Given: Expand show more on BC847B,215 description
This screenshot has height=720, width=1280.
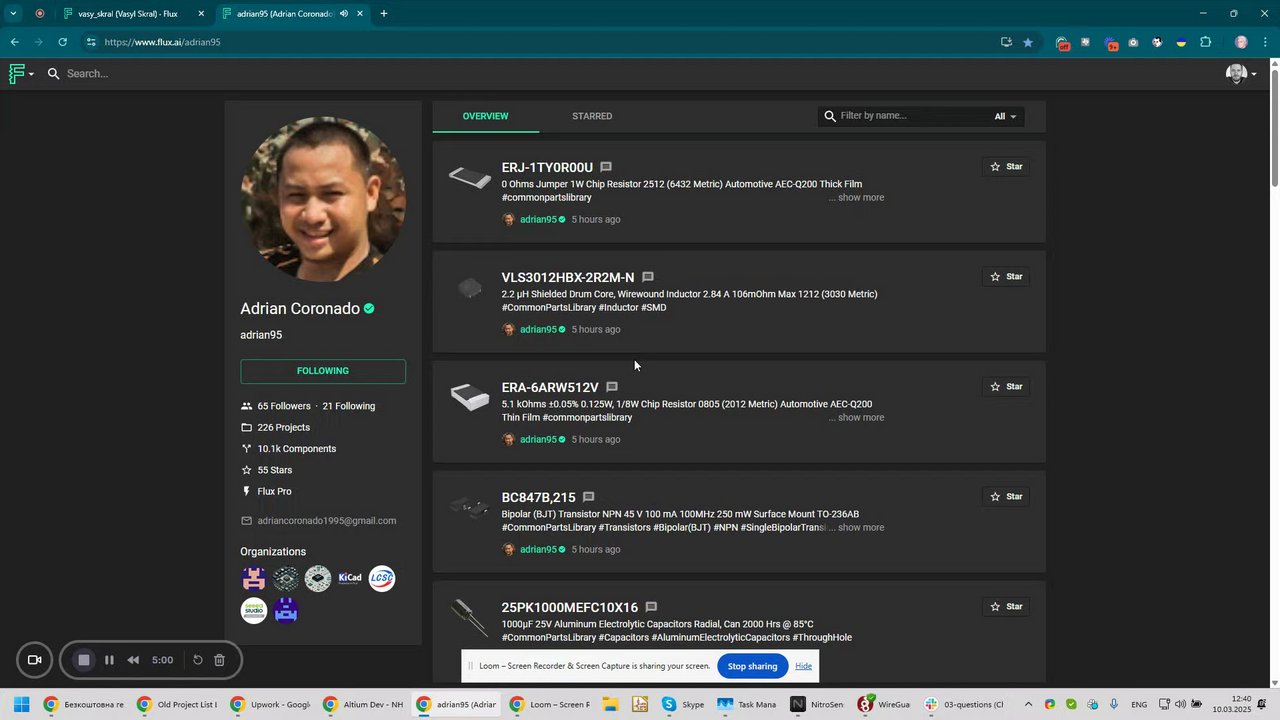Looking at the screenshot, I should 861,528.
